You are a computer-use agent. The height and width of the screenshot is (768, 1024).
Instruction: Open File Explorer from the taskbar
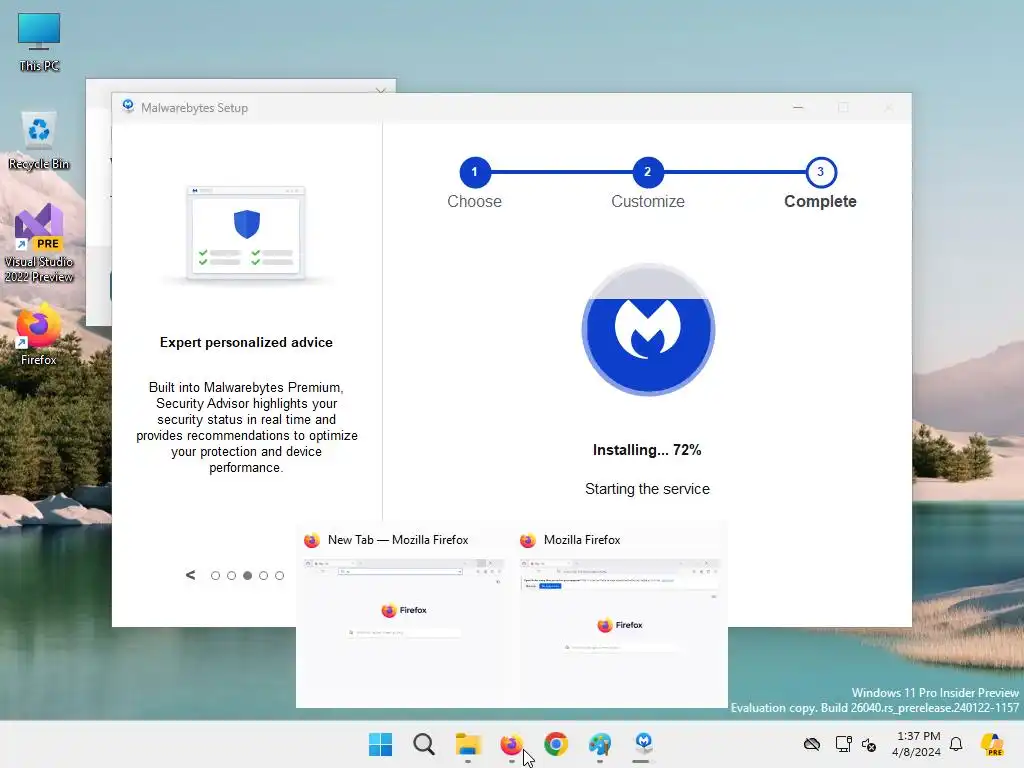[468, 744]
